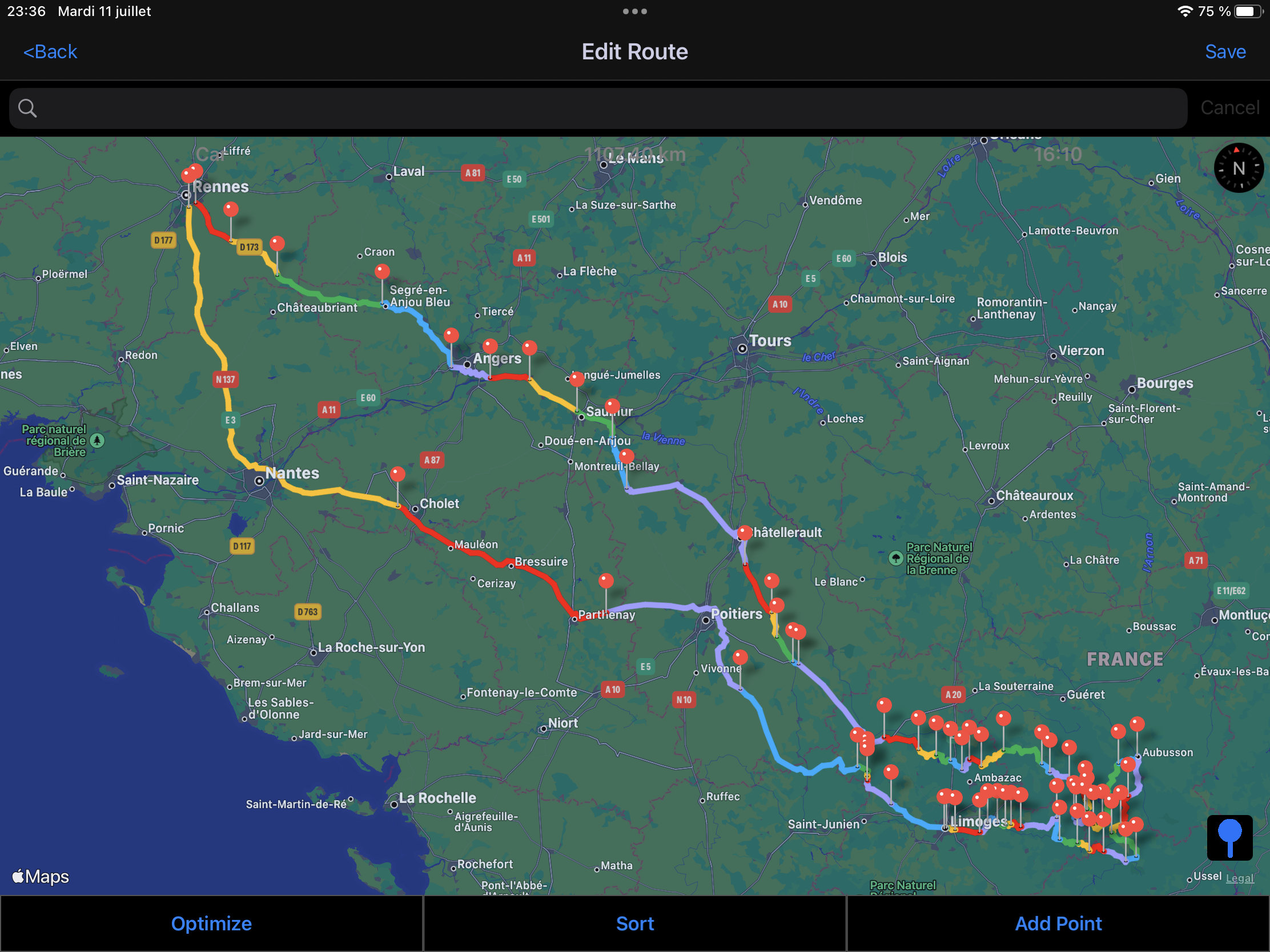The height and width of the screenshot is (952, 1270).
Task: Tap the Niort town label
Action: point(562,723)
